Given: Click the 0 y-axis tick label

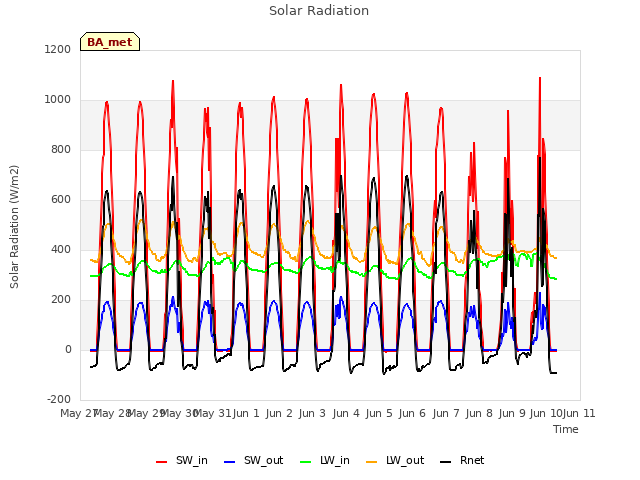Looking at the screenshot, I should pyautogui.click(x=68, y=349).
